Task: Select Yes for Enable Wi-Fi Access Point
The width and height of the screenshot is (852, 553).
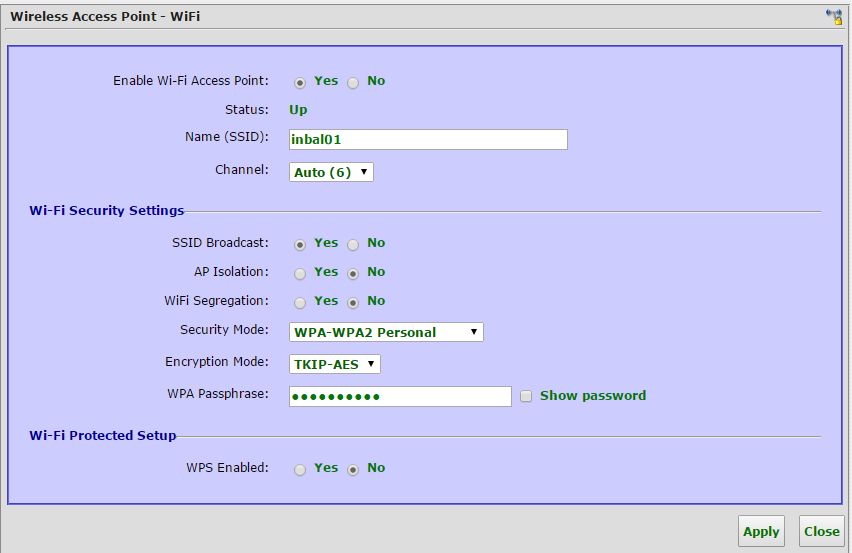Action: [300, 83]
